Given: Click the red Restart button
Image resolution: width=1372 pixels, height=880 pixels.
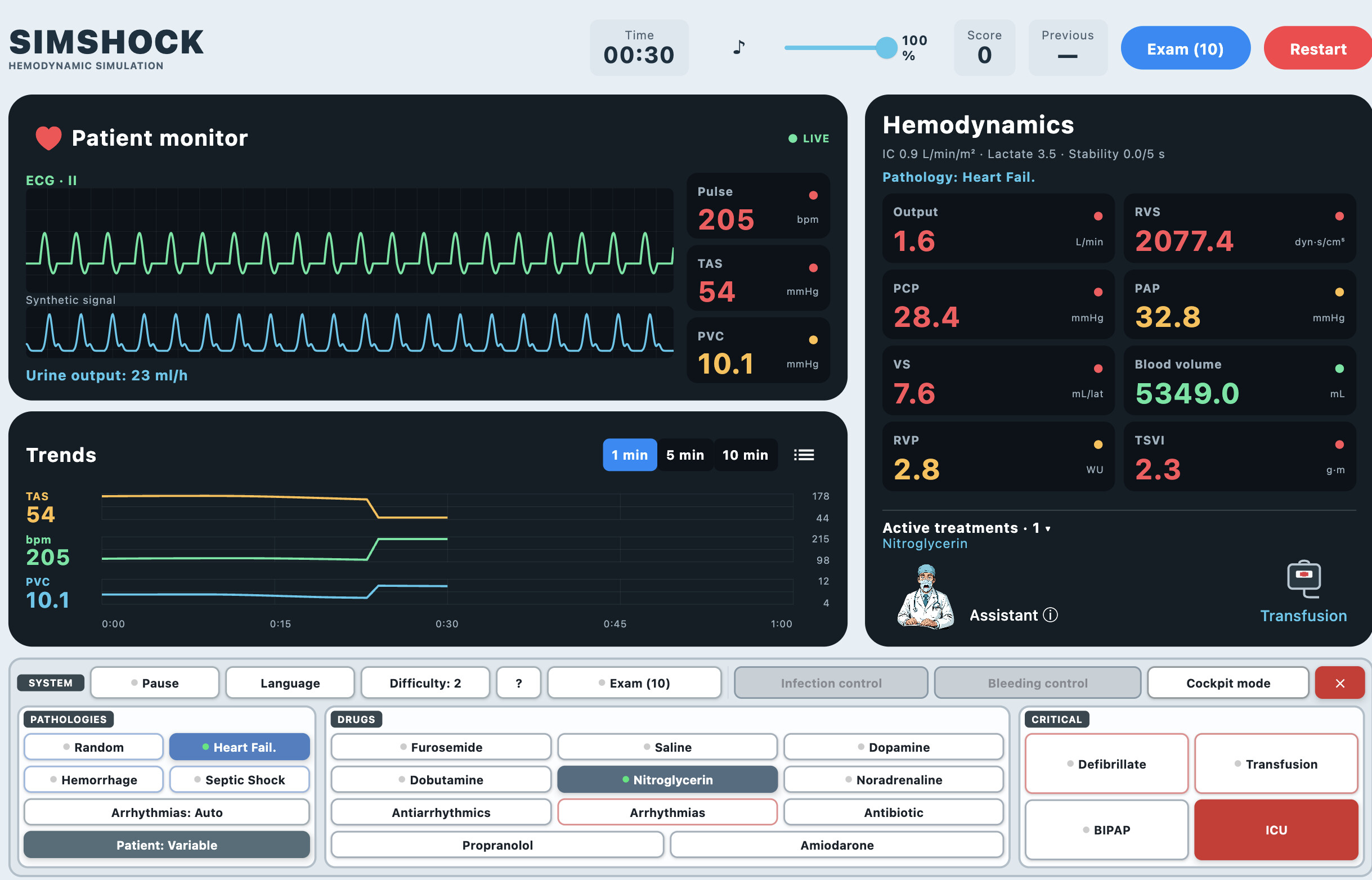Looking at the screenshot, I should pos(1319,48).
